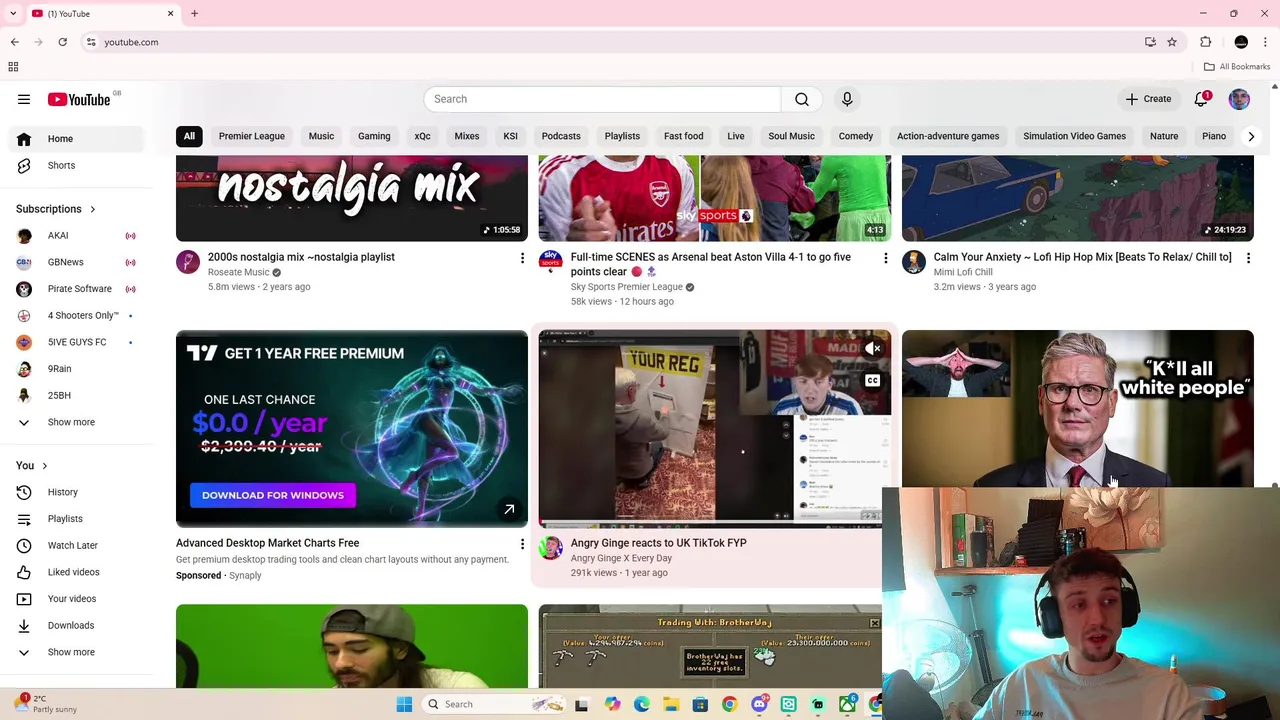The width and height of the screenshot is (1280, 720).
Task: Open the 2000s nostalgia mix thumbnail
Action: click(x=352, y=198)
